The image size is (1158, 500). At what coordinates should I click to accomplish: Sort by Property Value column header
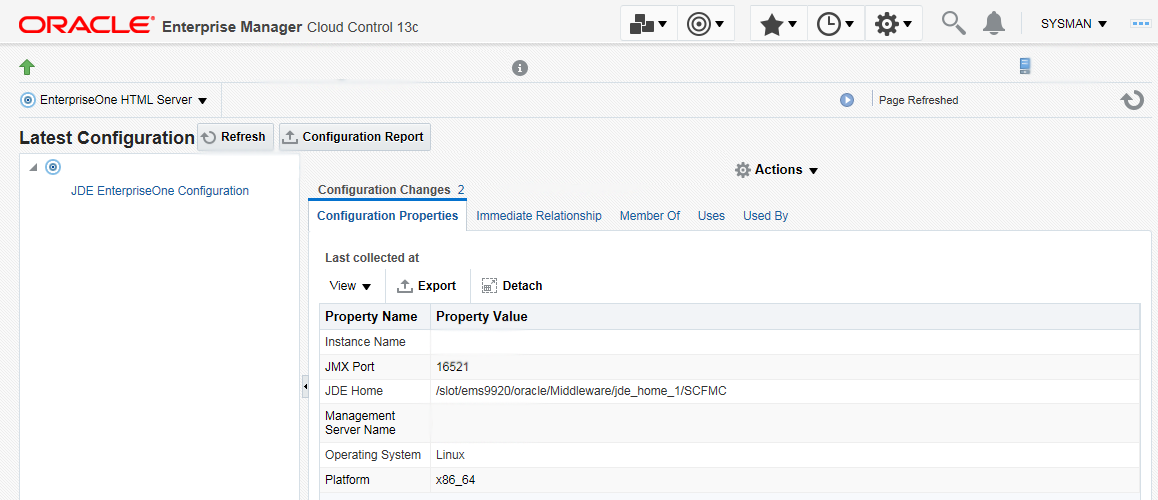(785, 316)
